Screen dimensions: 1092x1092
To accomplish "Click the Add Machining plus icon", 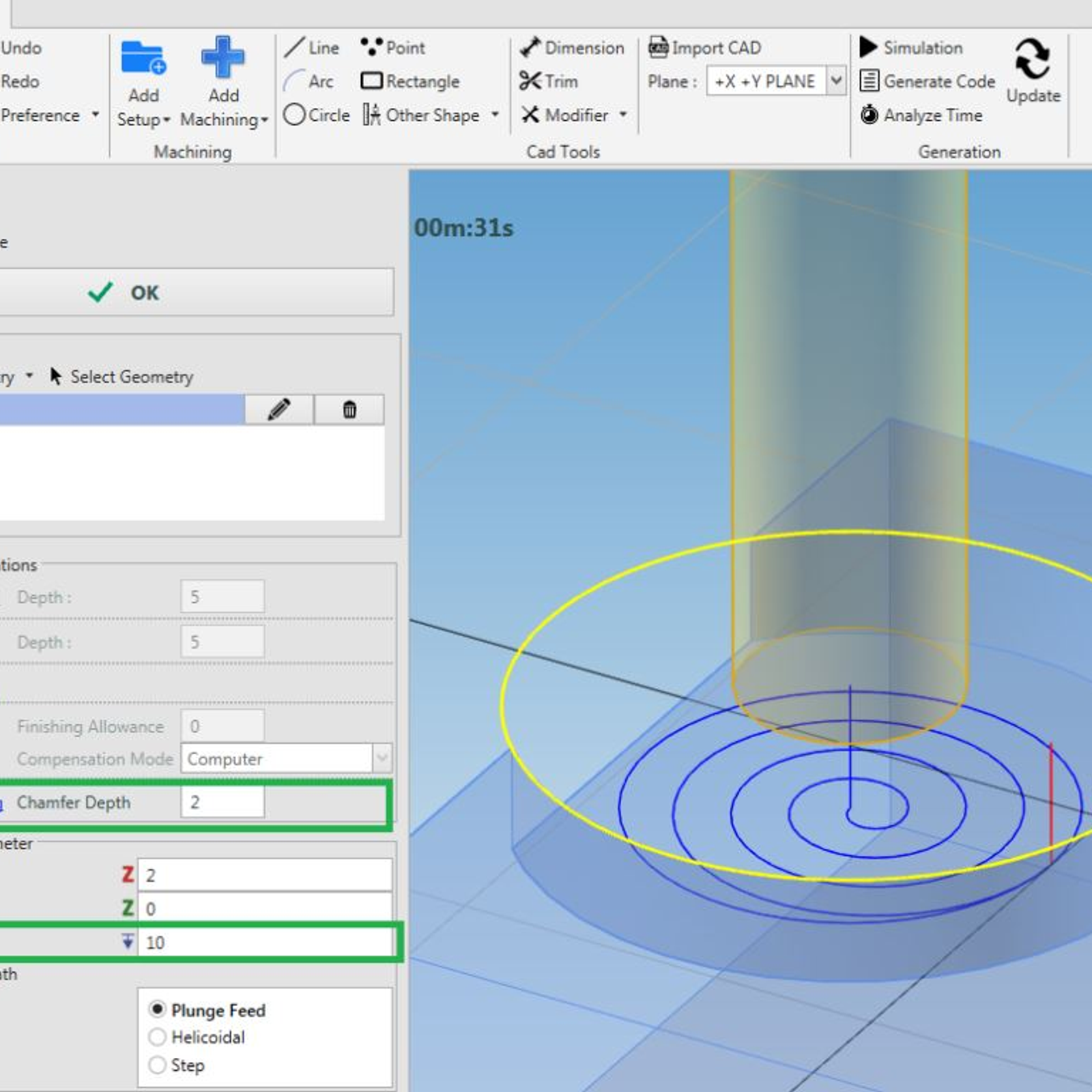I will click(223, 57).
